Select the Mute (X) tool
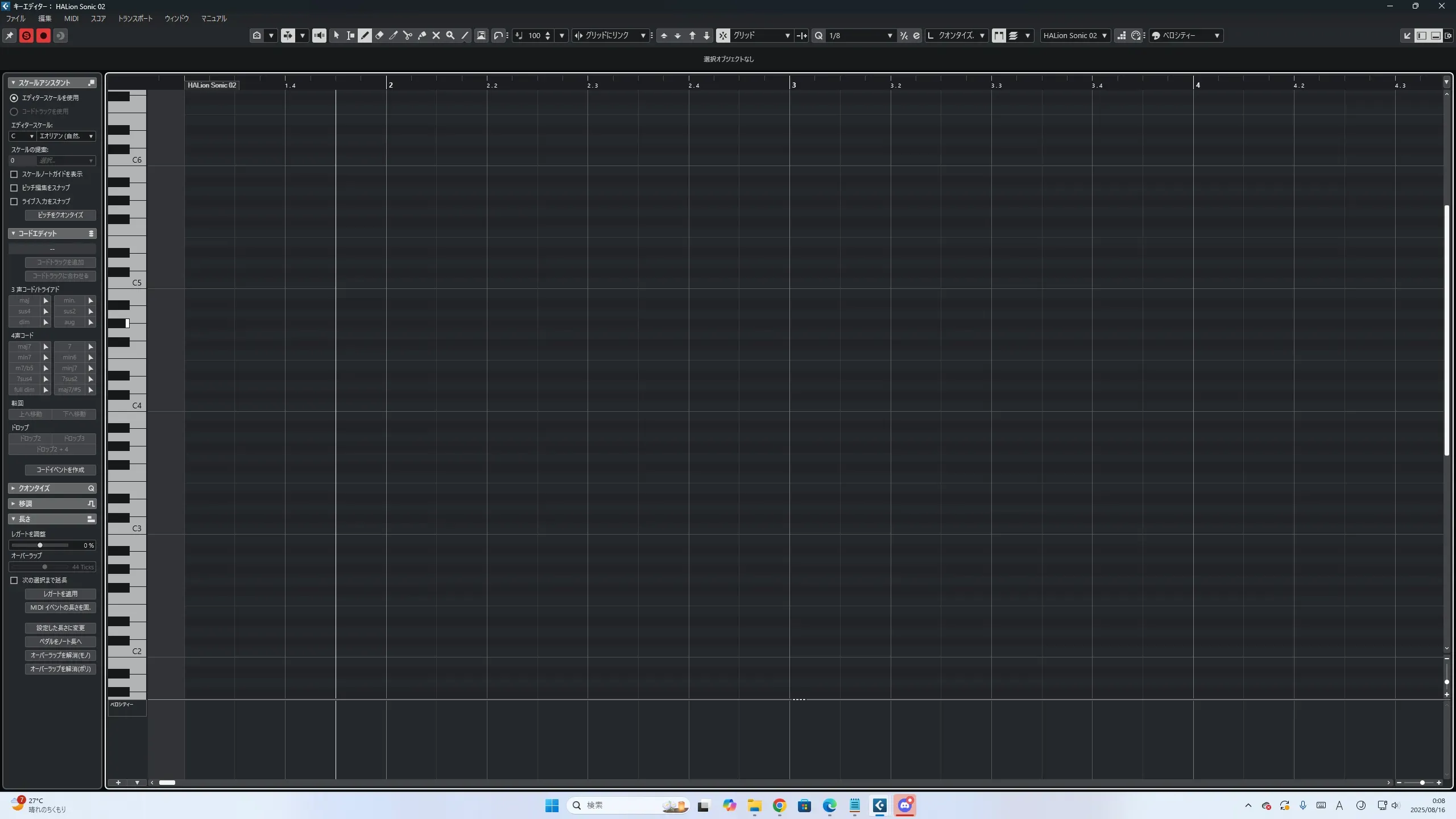Viewport: 1456px width, 819px height. (x=436, y=35)
